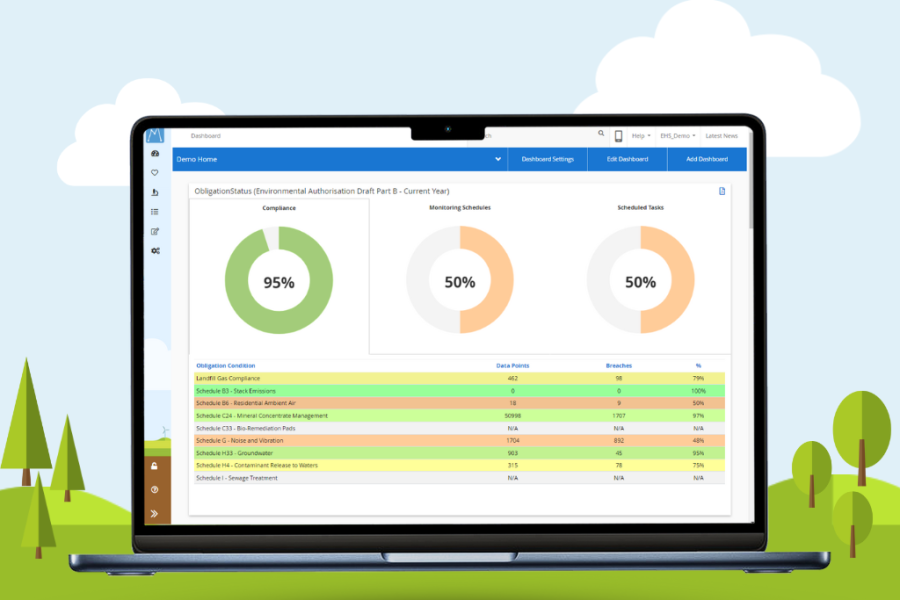Open Latest News in top bar
The width and height of the screenshot is (900, 600).
721,136
